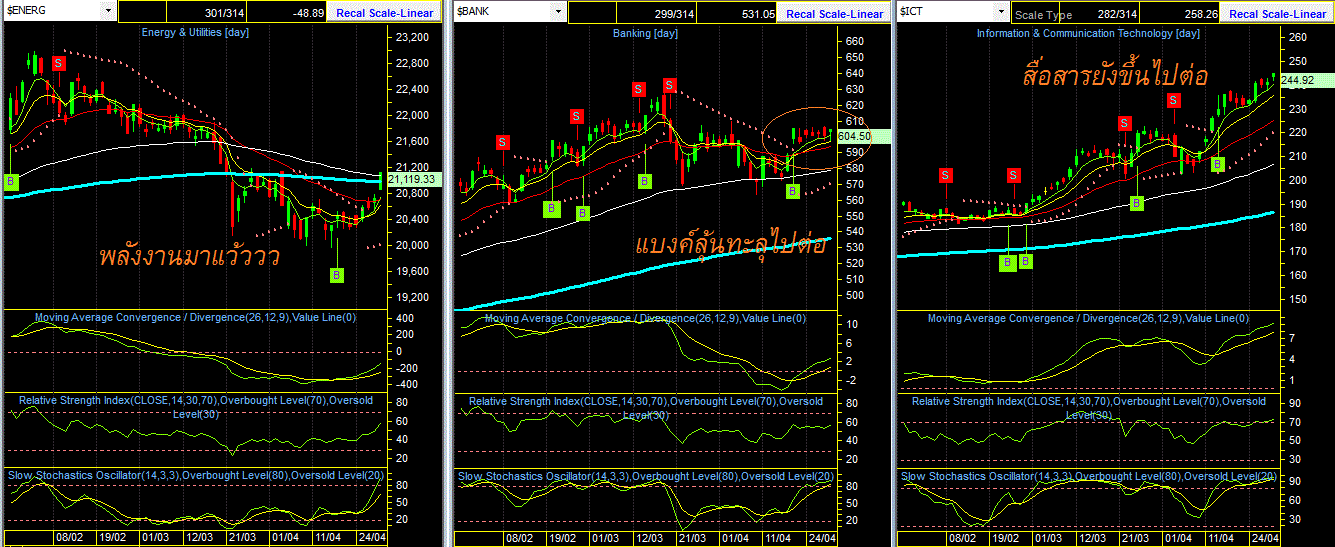The image size is (1335, 547).
Task: Select the rightmost B buy marker on Banking chart
Action: point(792,190)
